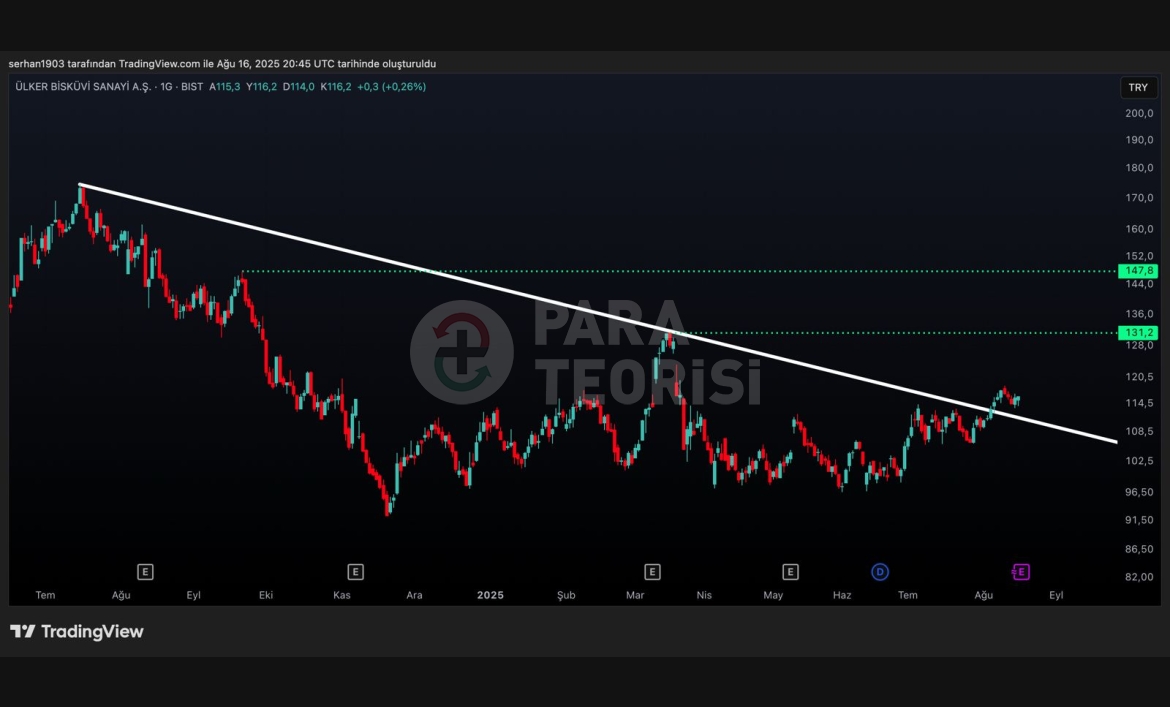Click the 2025 label on time axis
Viewport: 1170px width, 707px height.
(490, 595)
